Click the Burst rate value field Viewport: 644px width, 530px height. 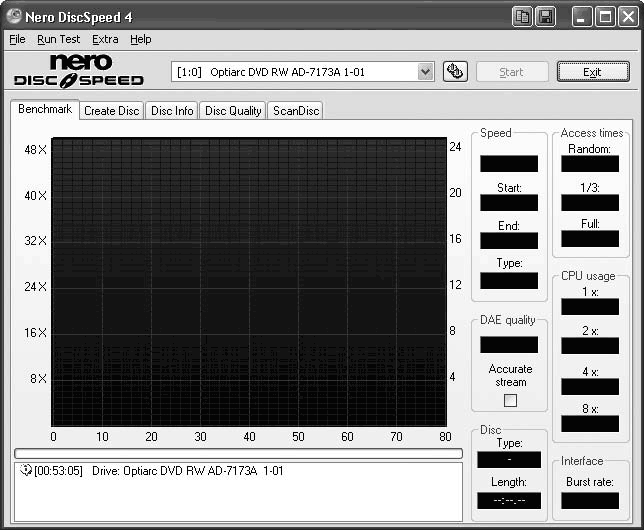pos(590,500)
